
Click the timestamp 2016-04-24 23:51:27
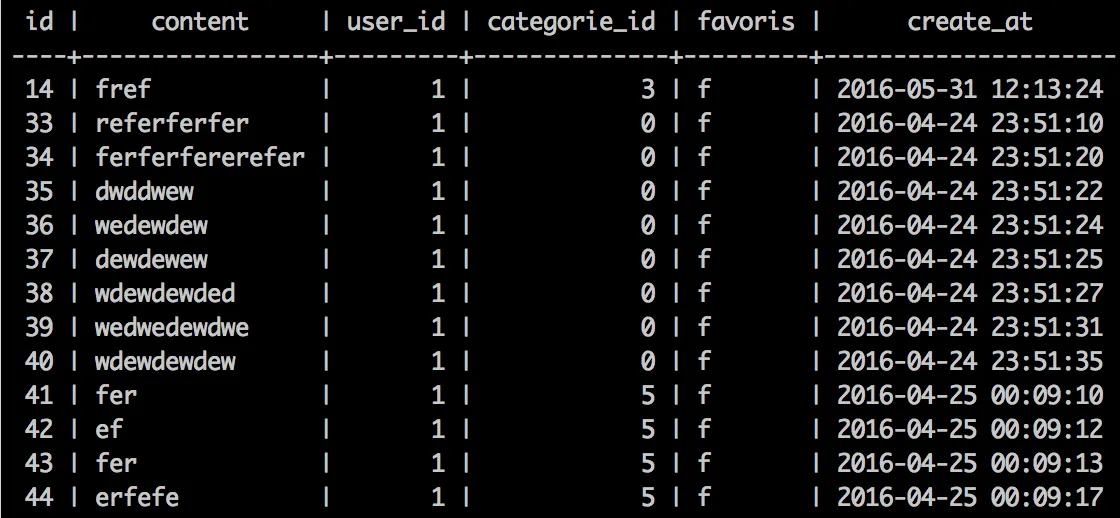(970, 293)
